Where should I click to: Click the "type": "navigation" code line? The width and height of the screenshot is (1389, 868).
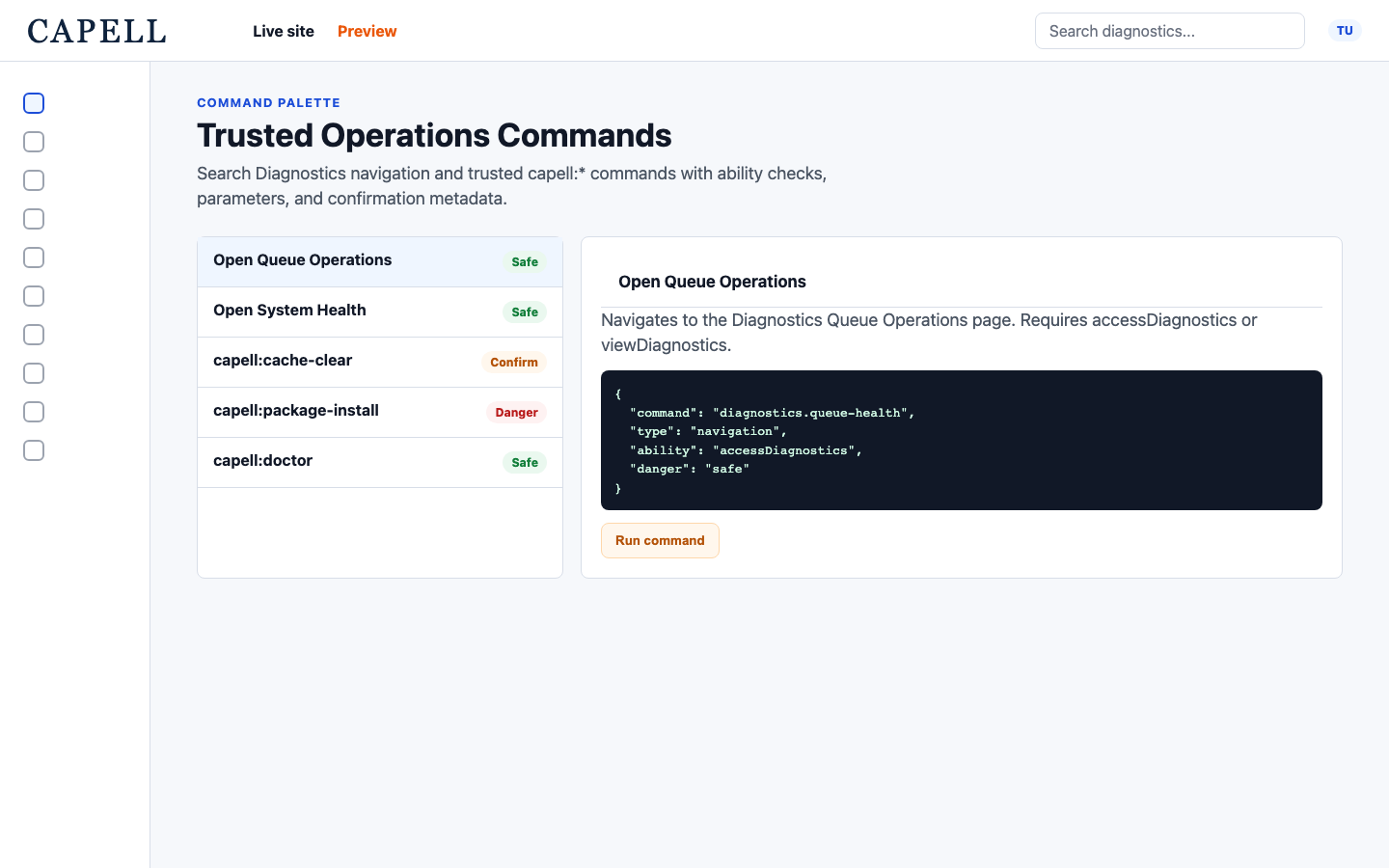tap(708, 431)
